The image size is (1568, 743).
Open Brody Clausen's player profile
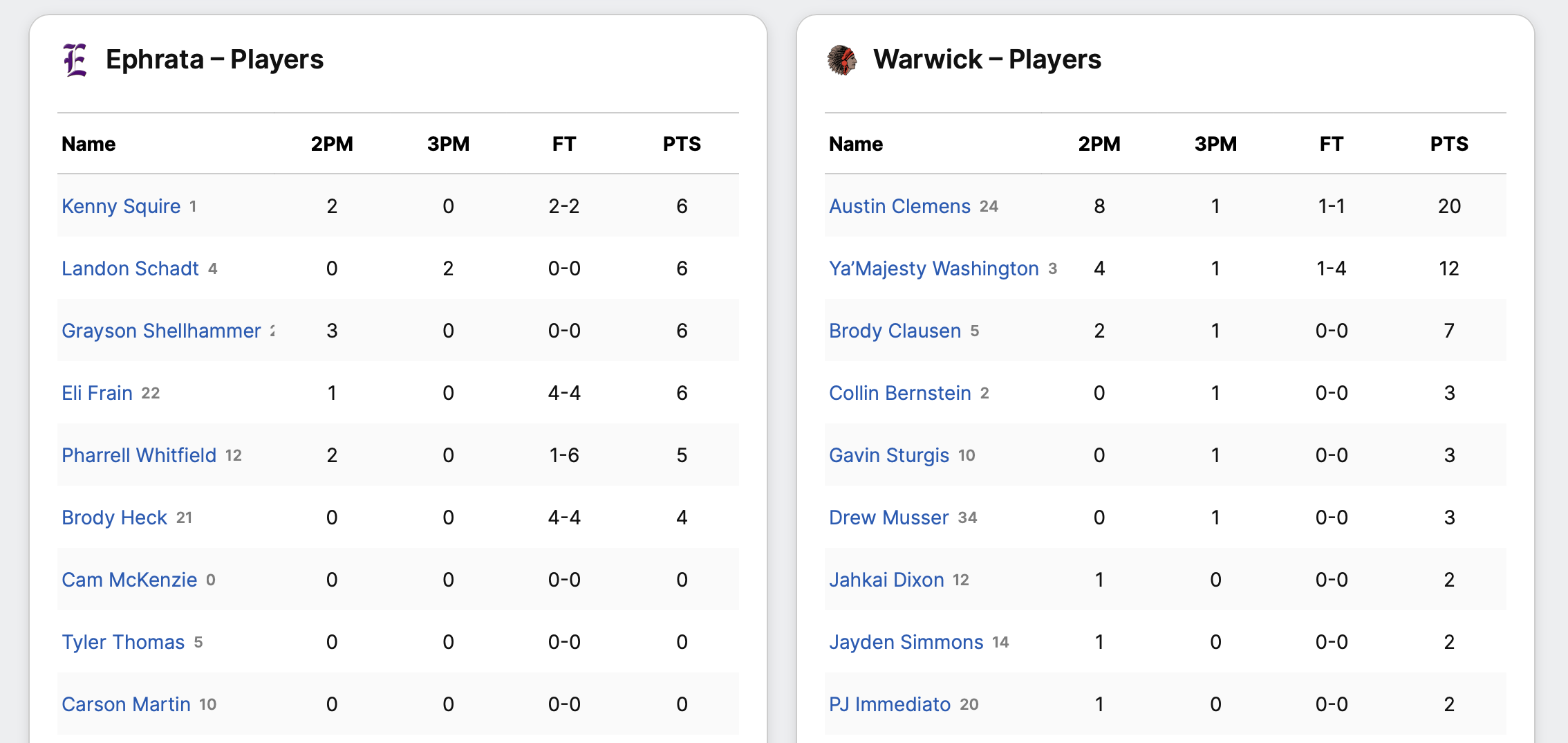895,331
